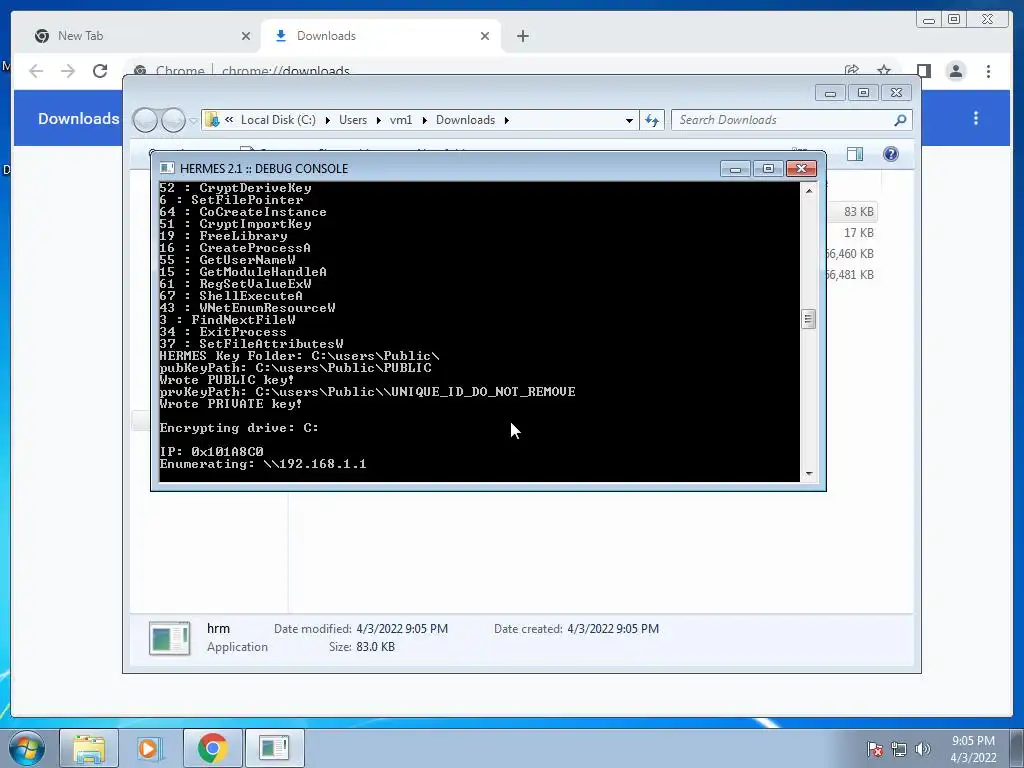
Task: Click Explorer forward navigation button
Action: click(173, 120)
